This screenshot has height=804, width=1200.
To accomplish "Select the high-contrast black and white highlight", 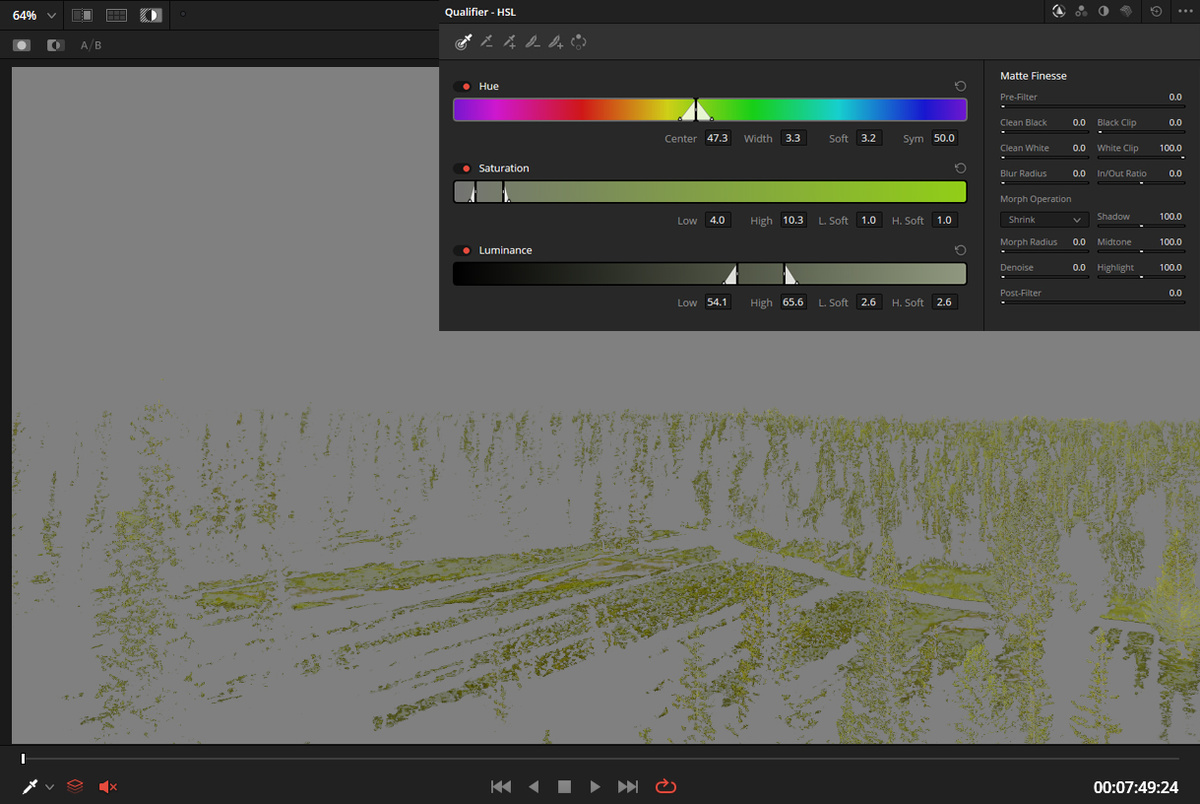I will coord(56,45).
